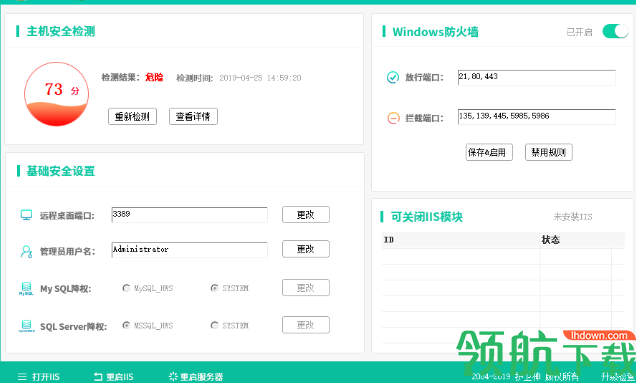
Task: Select MySQL_HWS radio option
Action: point(126,288)
